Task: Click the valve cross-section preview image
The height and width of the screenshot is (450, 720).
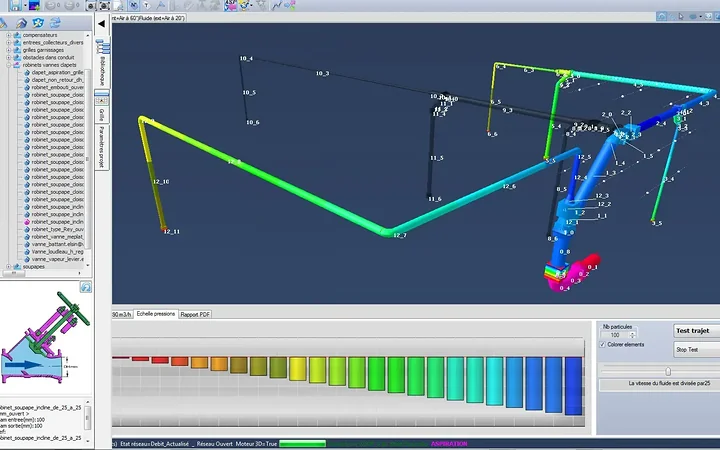Action: [x=45, y=338]
